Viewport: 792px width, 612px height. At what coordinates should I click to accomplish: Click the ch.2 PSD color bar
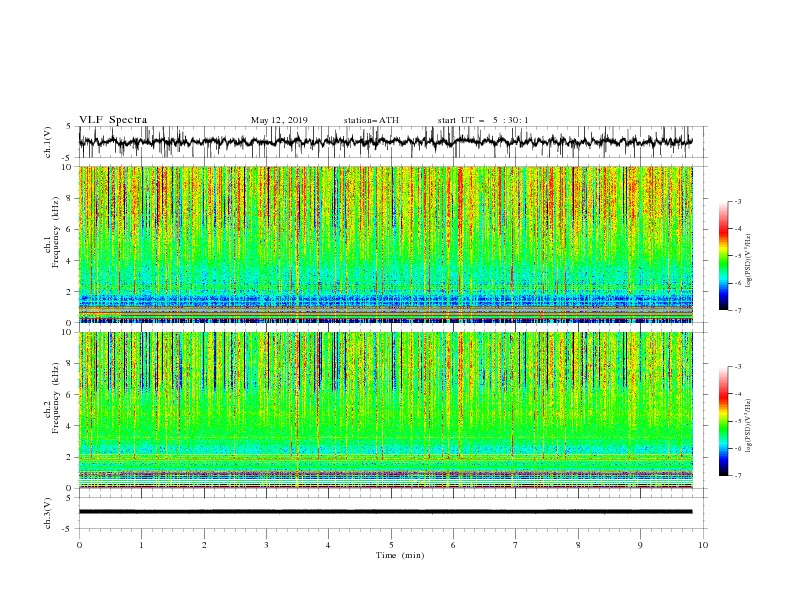tap(723, 421)
